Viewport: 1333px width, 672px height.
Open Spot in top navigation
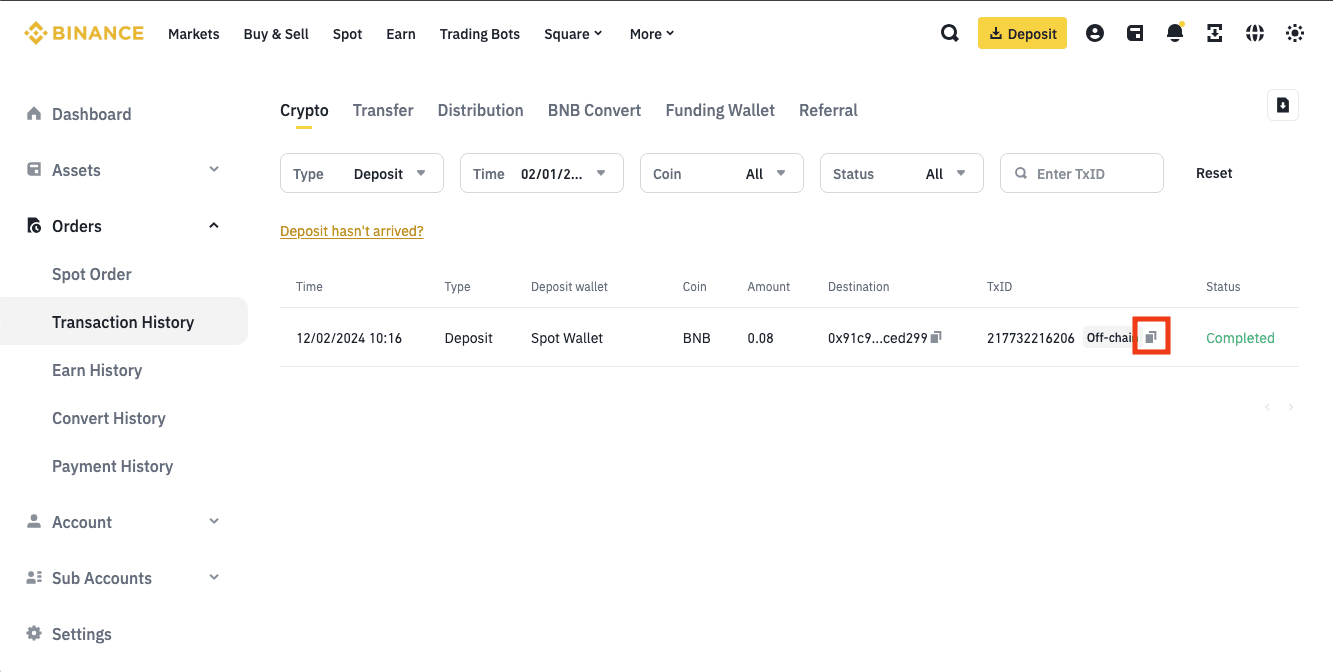(348, 34)
